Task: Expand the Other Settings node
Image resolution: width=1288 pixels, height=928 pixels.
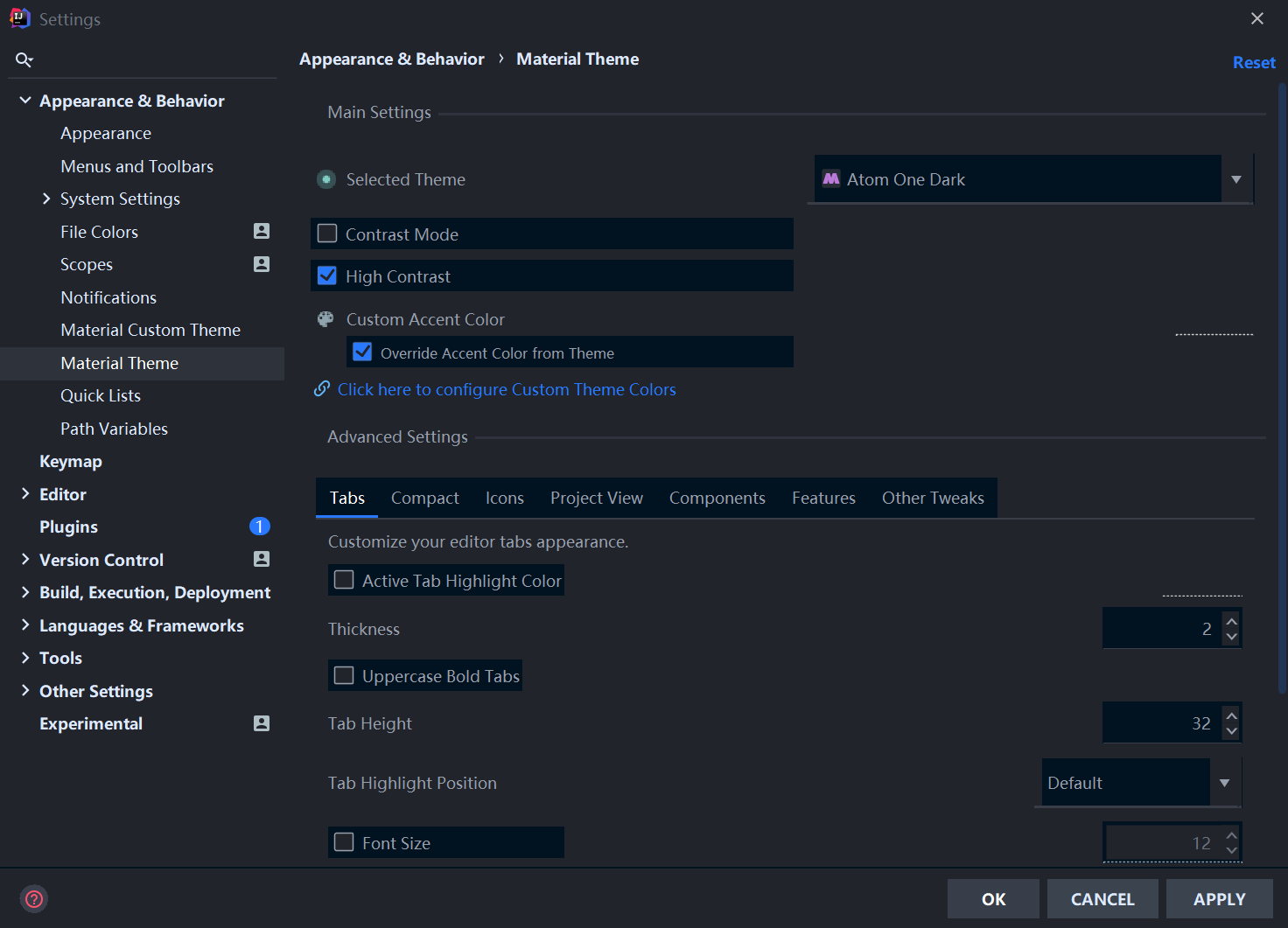Action: (25, 691)
